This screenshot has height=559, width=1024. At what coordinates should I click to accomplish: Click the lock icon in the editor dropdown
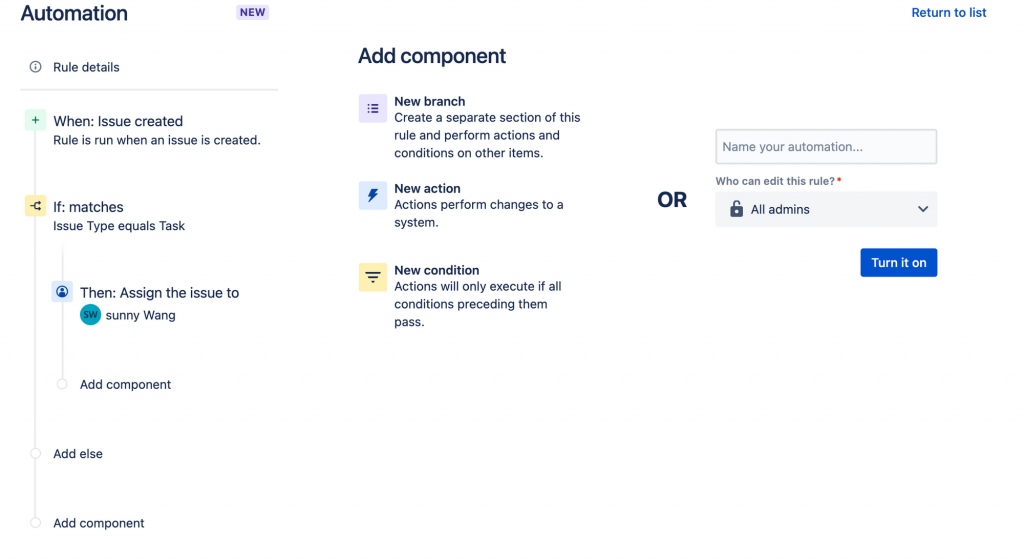[x=737, y=210]
